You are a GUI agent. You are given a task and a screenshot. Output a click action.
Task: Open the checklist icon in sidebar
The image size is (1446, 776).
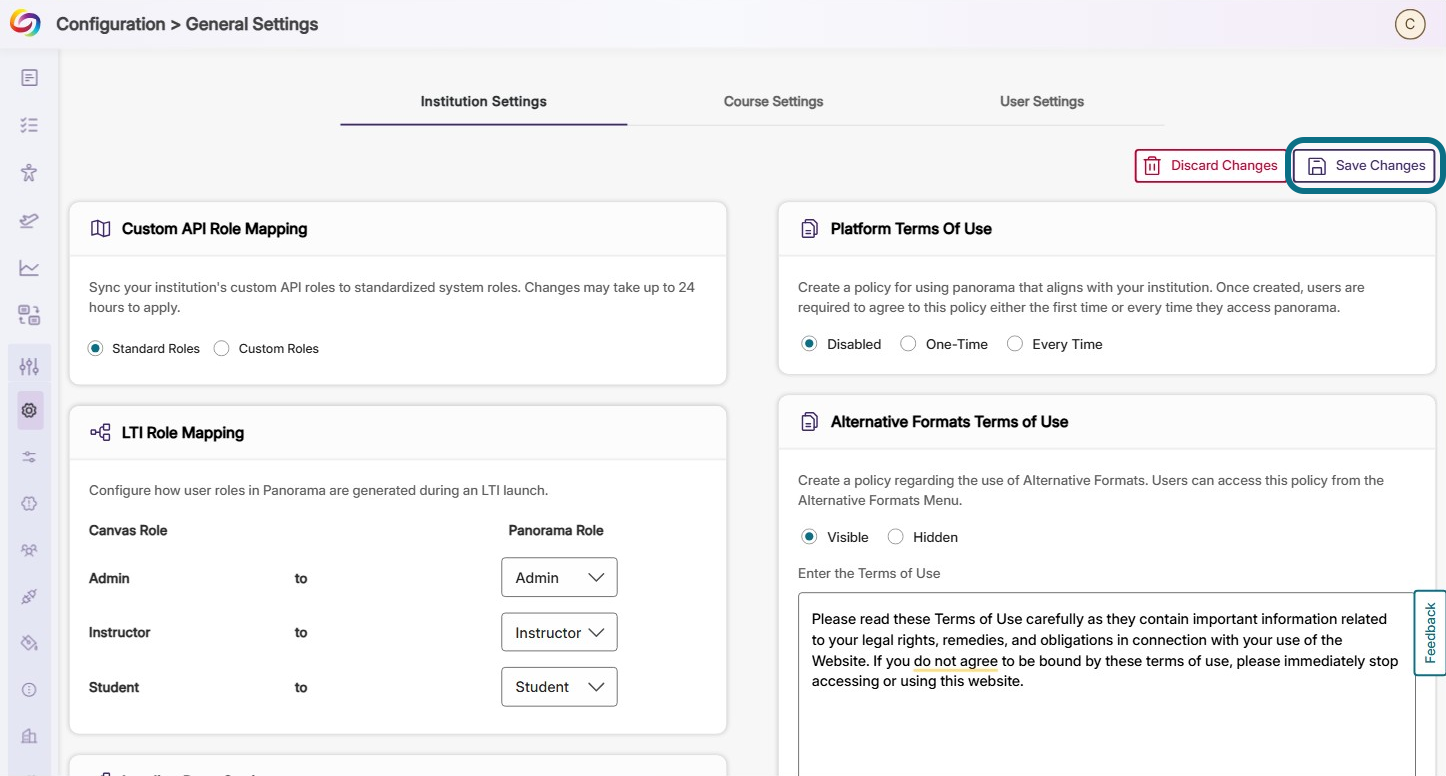pos(29,125)
